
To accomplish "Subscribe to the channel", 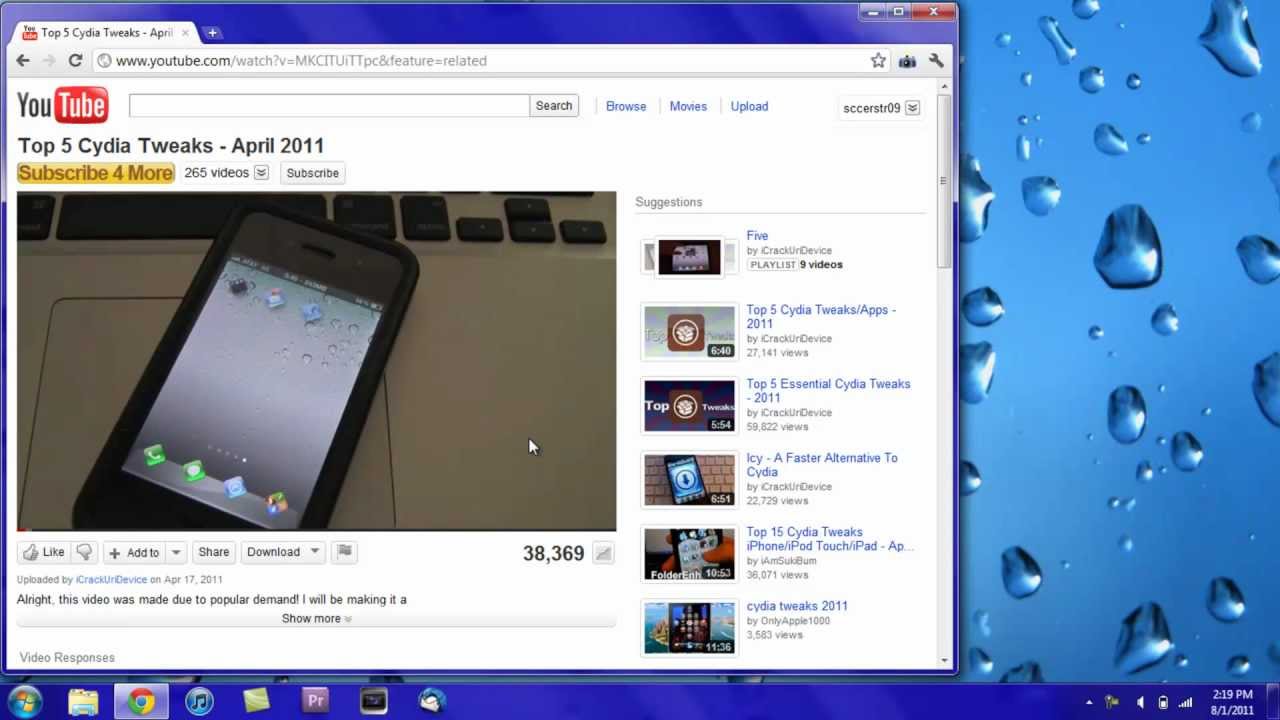I will [313, 173].
